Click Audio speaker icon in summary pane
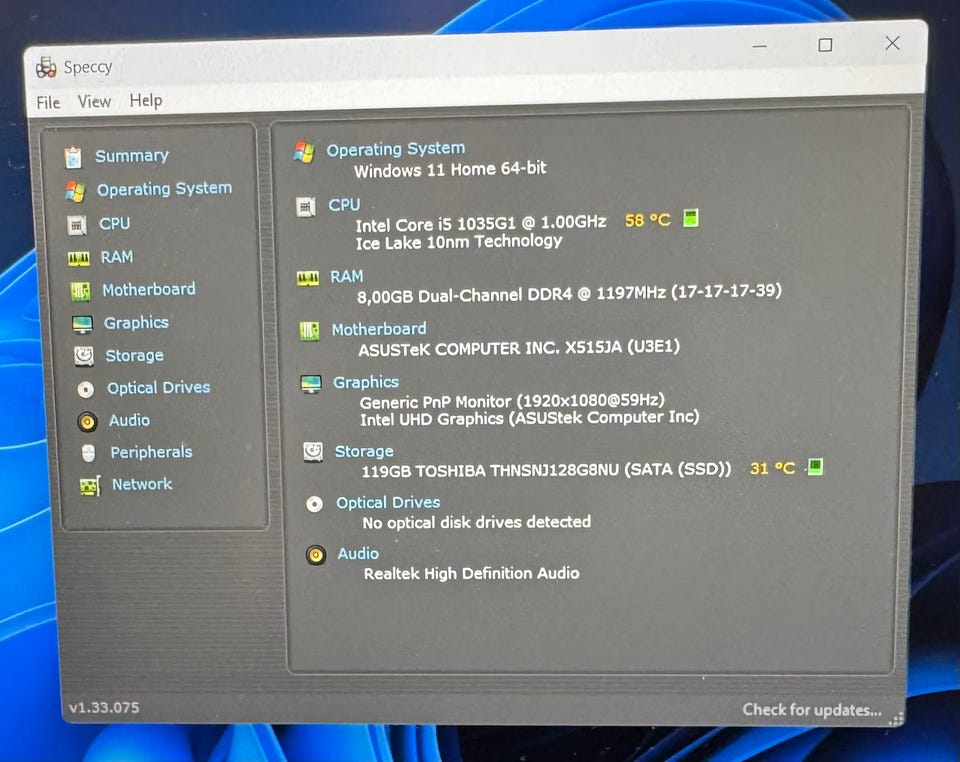This screenshot has height=762, width=960. point(316,555)
